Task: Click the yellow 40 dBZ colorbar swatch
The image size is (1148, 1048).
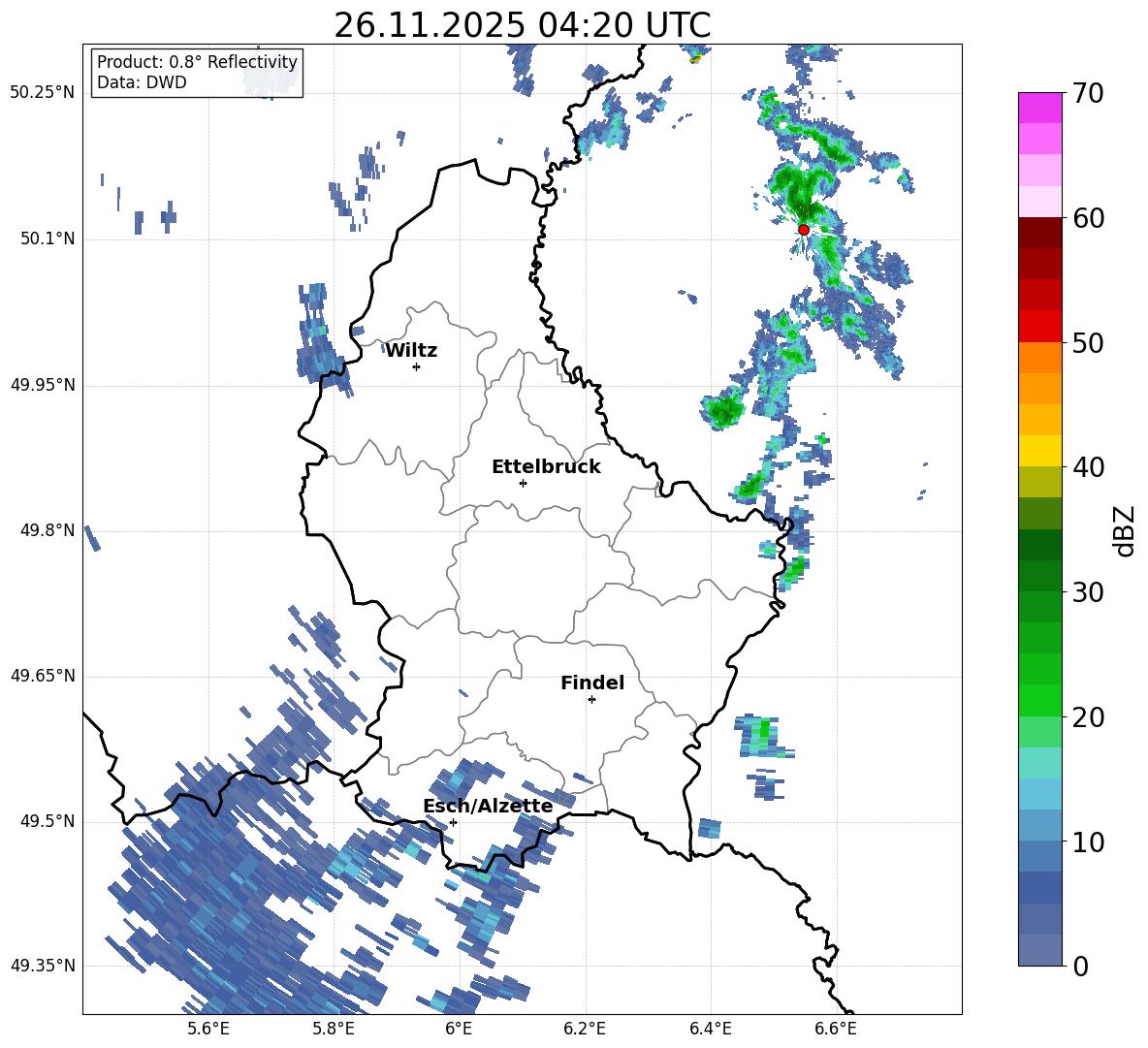Action: click(x=1039, y=451)
